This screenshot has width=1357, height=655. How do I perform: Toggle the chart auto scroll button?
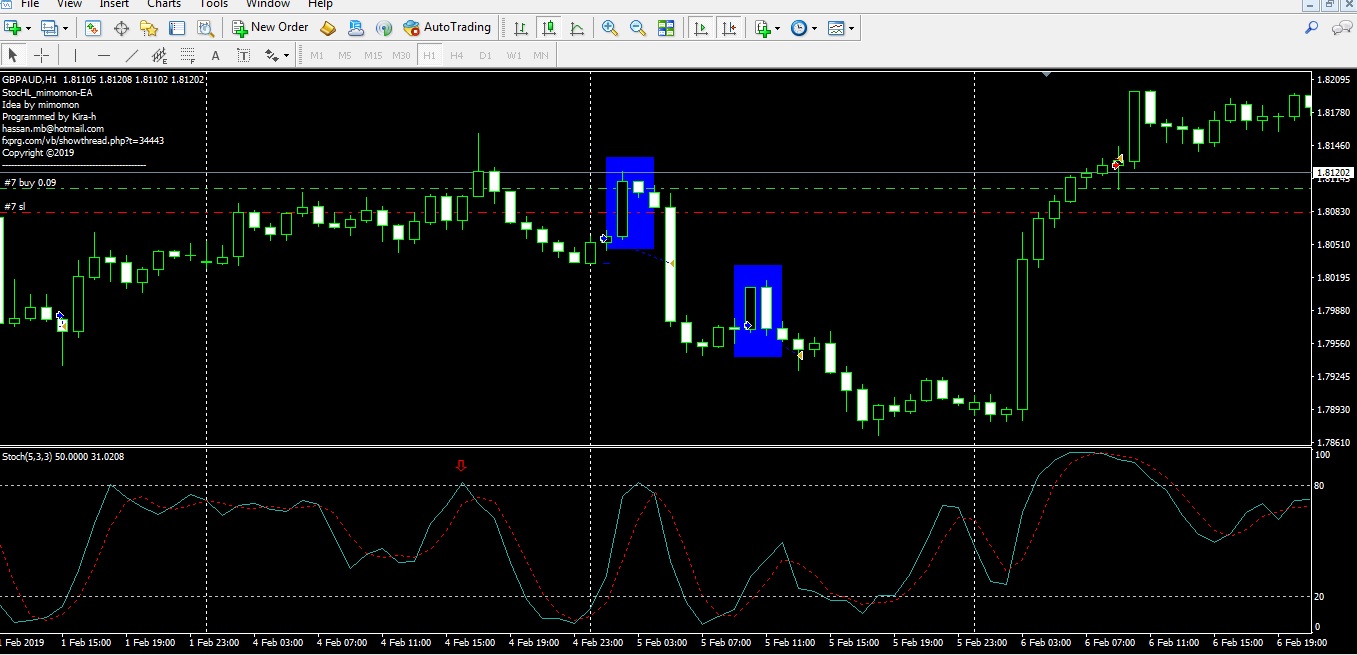pyautogui.click(x=702, y=28)
